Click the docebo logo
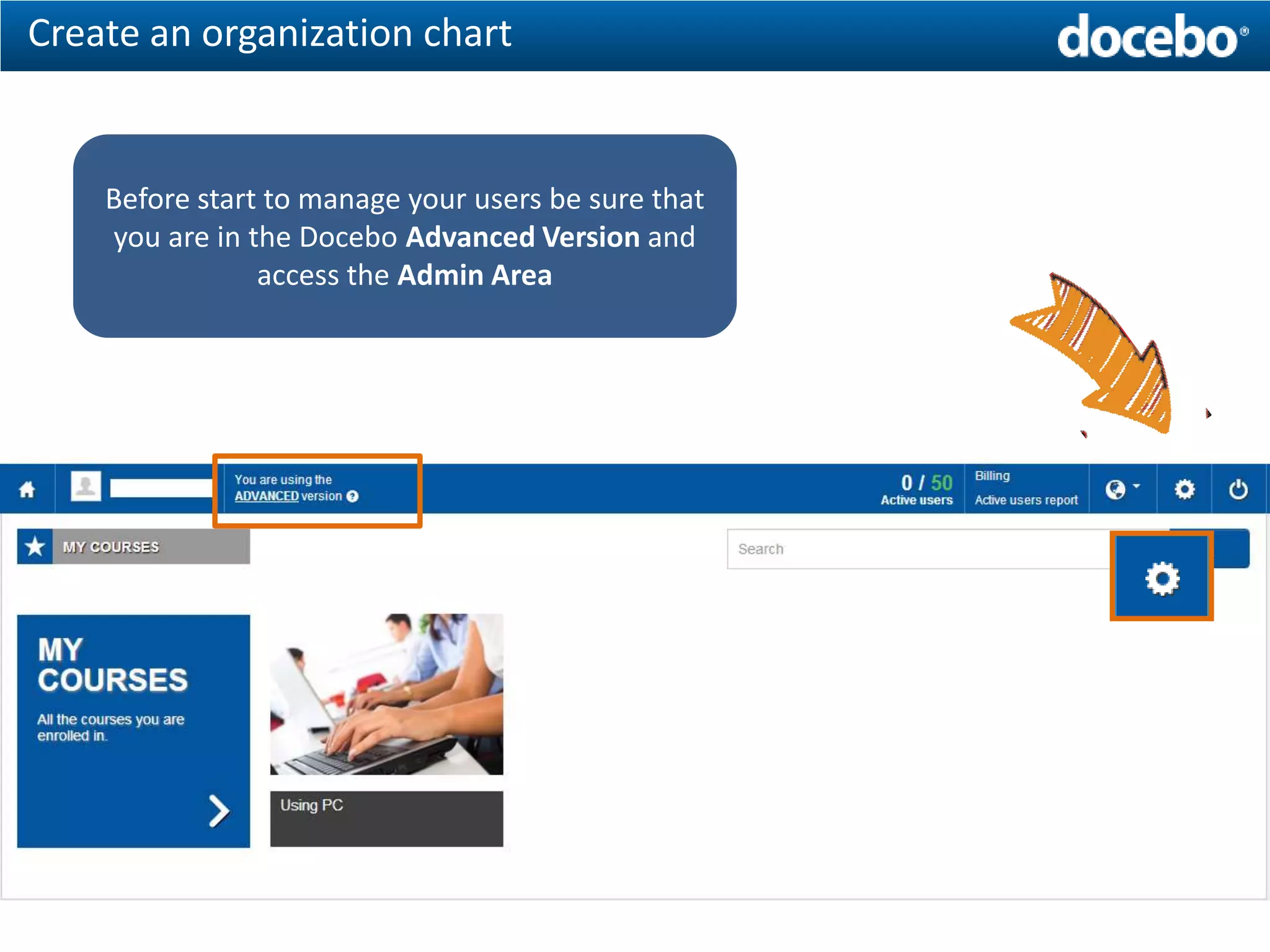The width and height of the screenshot is (1270, 952). pyautogui.click(x=1152, y=36)
